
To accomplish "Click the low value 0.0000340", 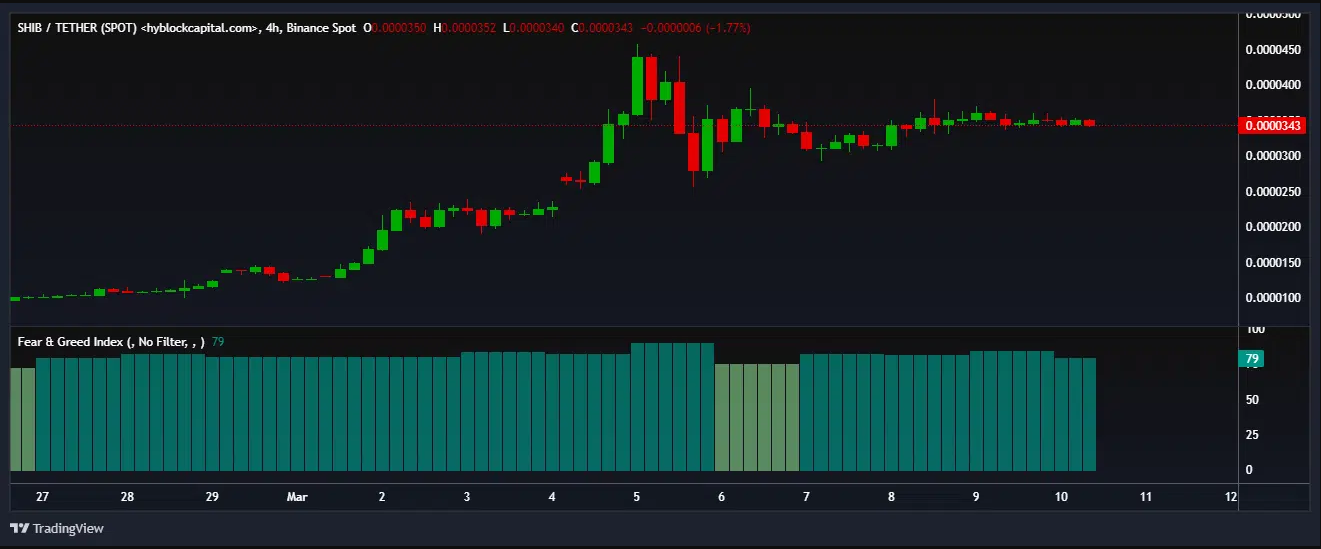I will [x=538, y=28].
